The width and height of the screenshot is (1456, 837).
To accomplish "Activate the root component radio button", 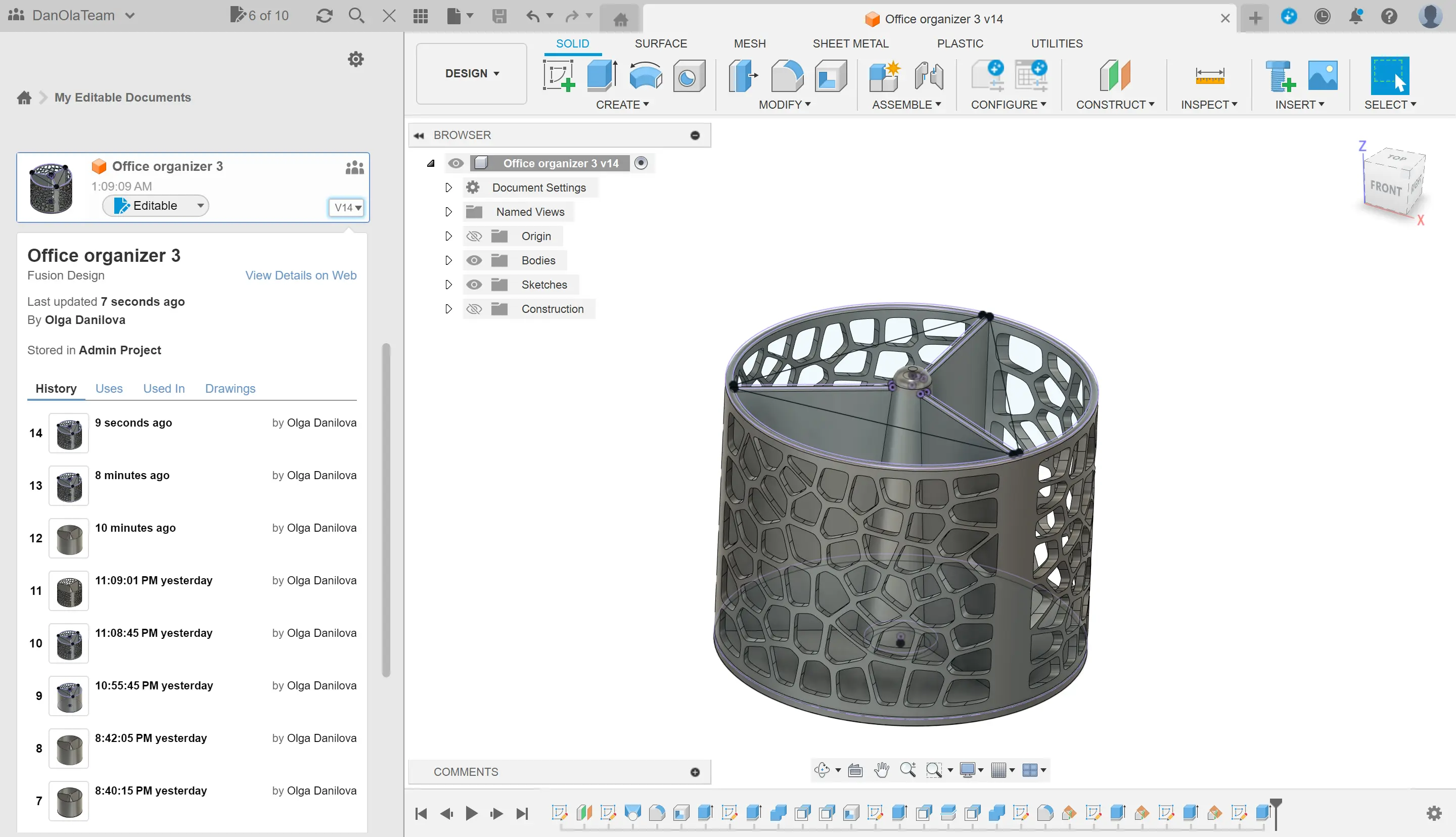I will tap(641, 163).
